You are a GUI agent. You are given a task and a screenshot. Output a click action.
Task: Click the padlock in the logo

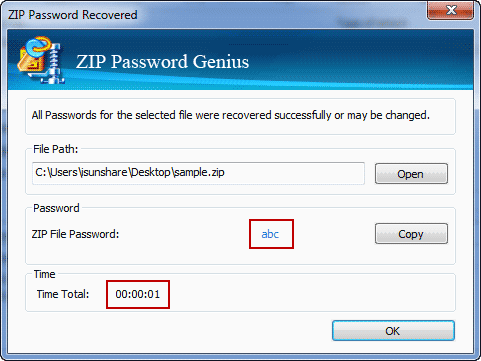[x=29, y=61]
